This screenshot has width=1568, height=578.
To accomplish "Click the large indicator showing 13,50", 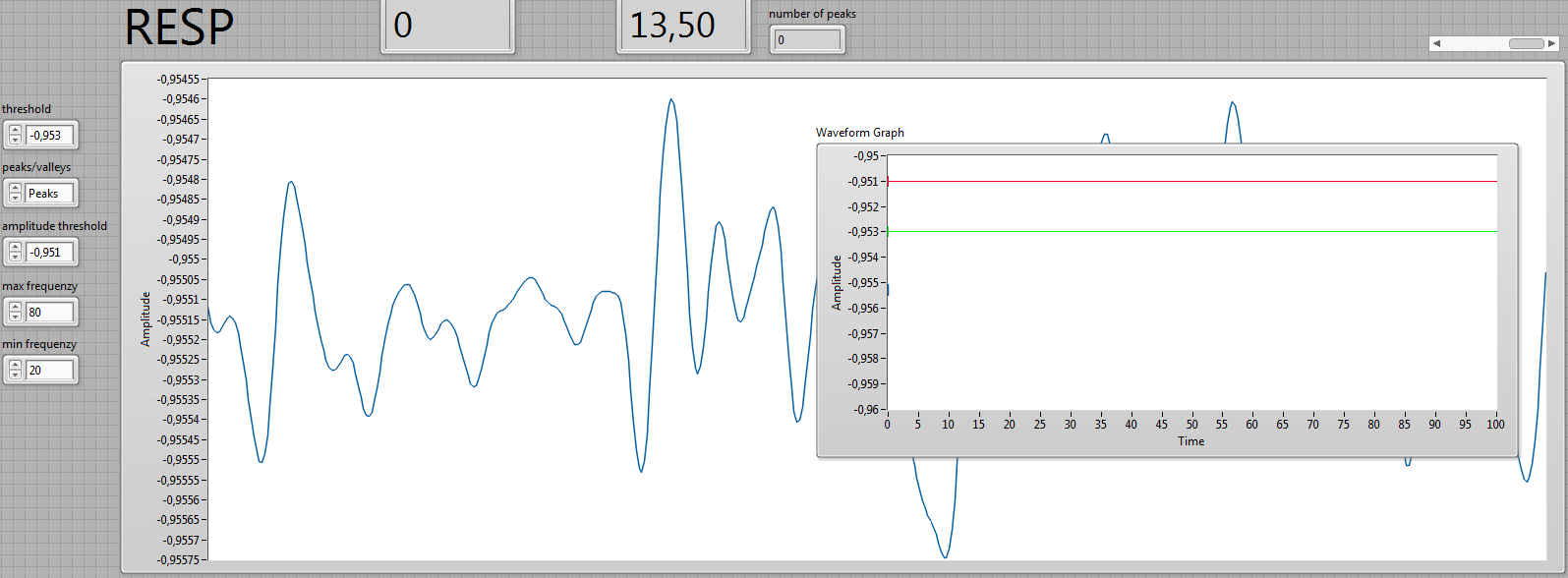I will 684,25.
